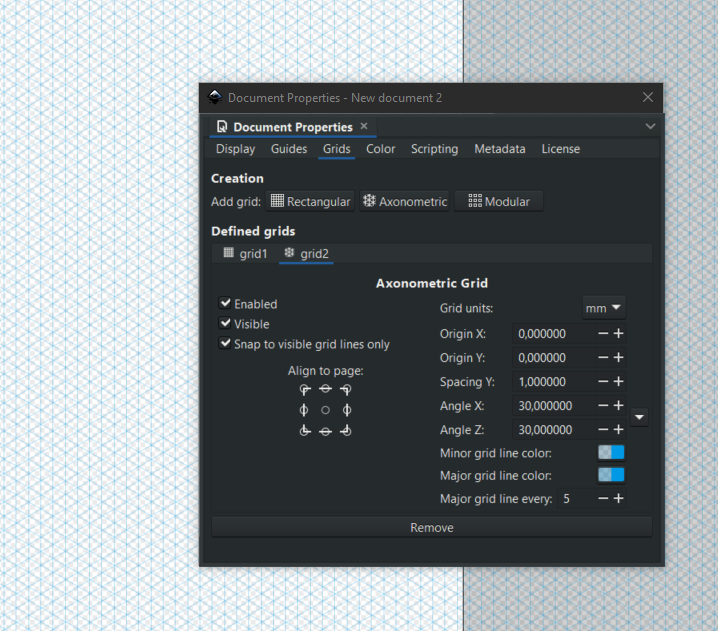
Task: Align grid to bottom-right page corner
Action: click(x=346, y=430)
